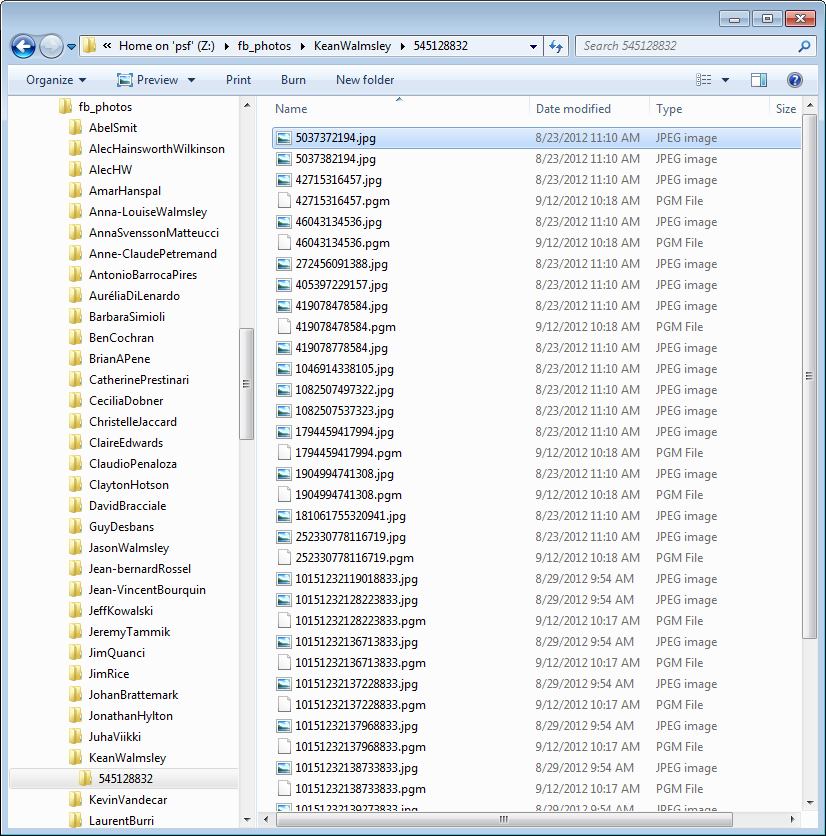The image size is (826, 836).
Task: Expand the Preview dropdown arrow
Action: (188, 80)
